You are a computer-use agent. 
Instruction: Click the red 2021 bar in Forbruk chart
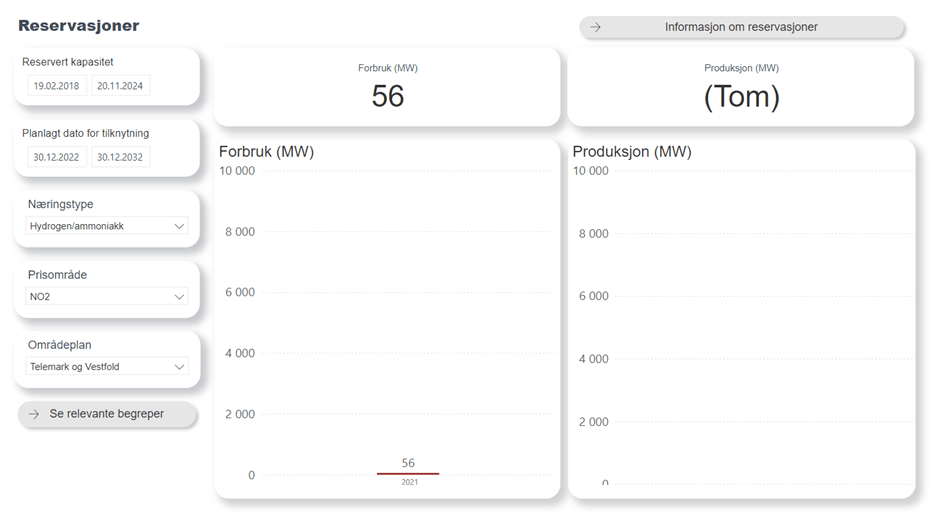(x=408, y=474)
